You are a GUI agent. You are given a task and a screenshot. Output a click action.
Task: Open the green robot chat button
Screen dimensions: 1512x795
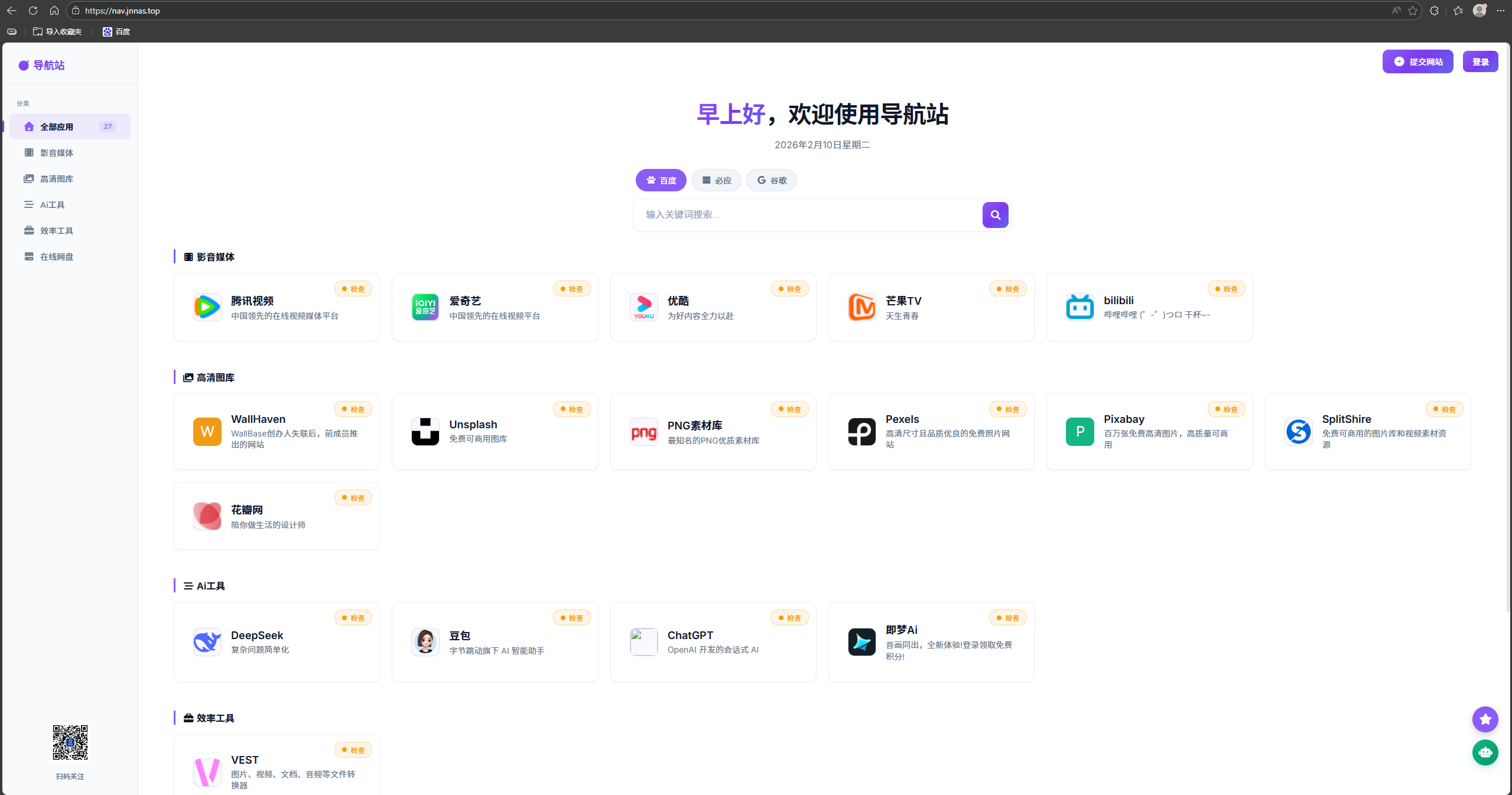tap(1485, 752)
